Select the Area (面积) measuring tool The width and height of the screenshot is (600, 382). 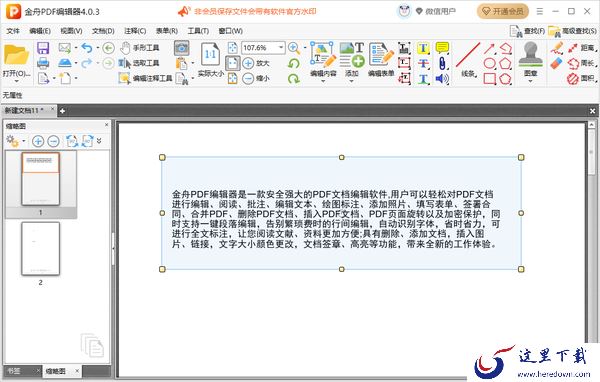click(x=582, y=78)
